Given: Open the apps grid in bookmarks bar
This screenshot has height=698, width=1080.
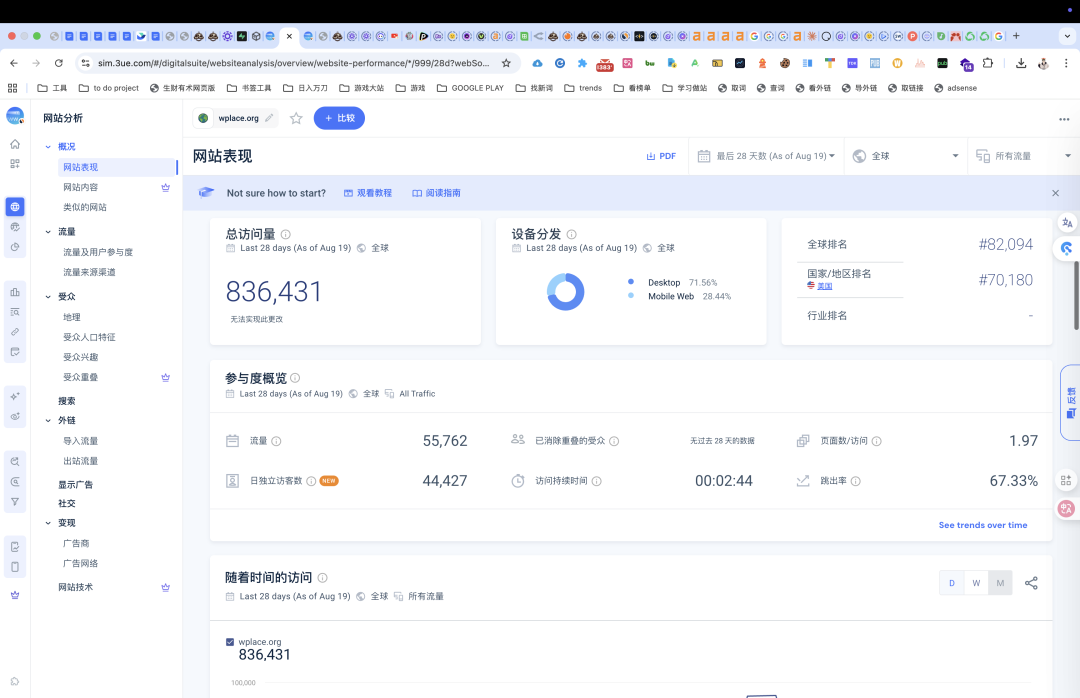Looking at the screenshot, I should (x=12, y=88).
